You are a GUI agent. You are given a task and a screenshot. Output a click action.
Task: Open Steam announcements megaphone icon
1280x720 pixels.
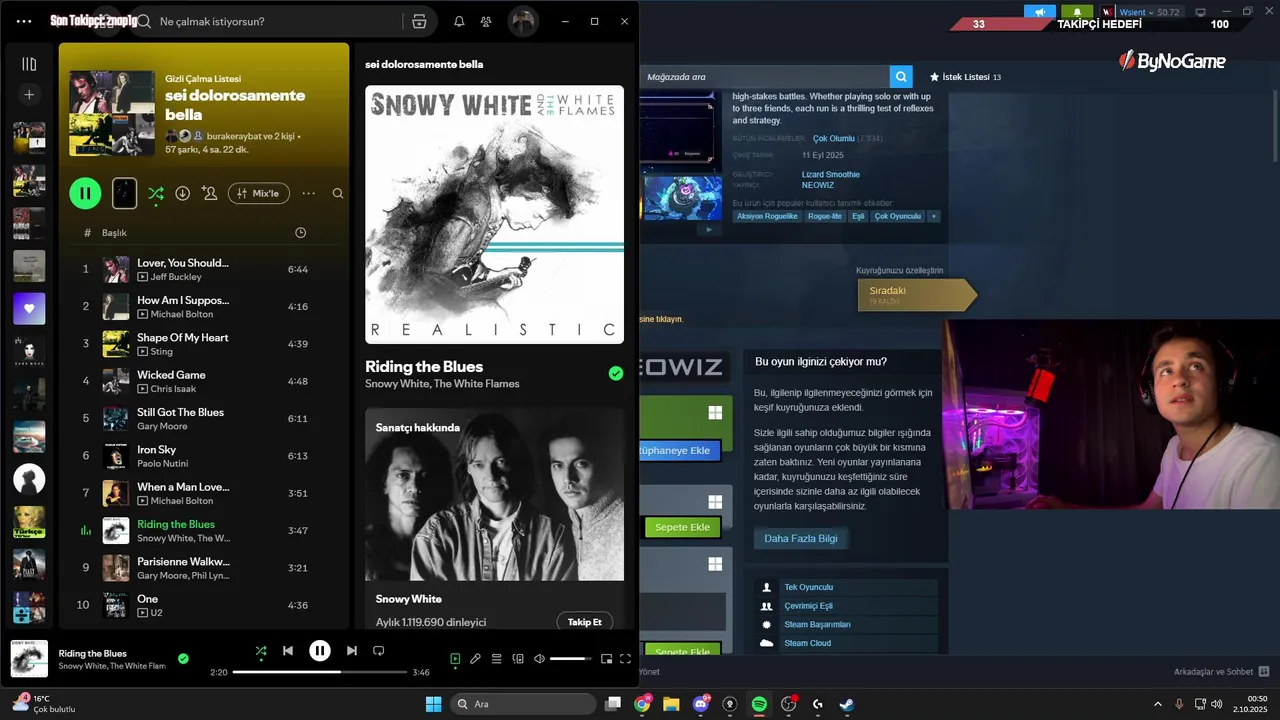pos(1040,12)
